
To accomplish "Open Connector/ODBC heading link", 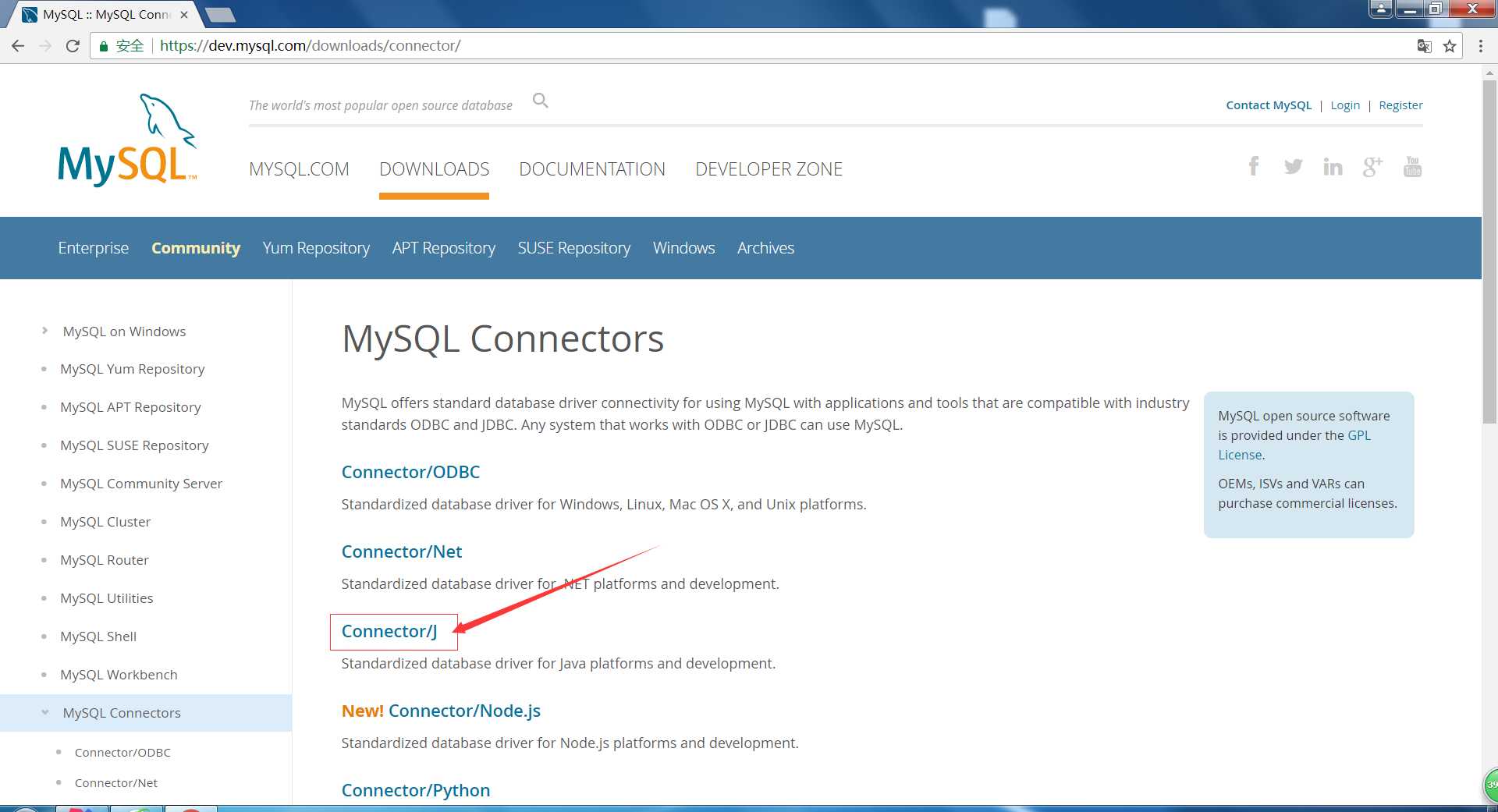I will coord(410,472).
